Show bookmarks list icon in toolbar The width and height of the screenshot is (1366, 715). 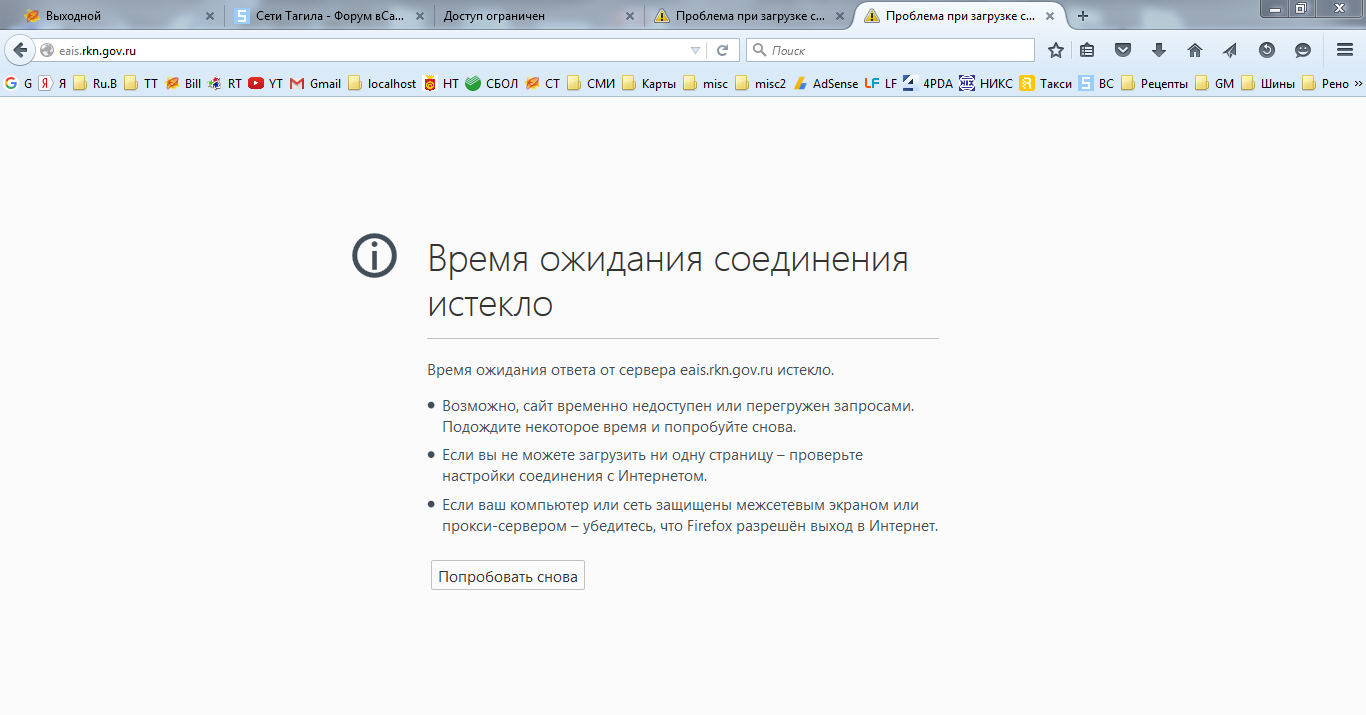[x=1087, y=50]
